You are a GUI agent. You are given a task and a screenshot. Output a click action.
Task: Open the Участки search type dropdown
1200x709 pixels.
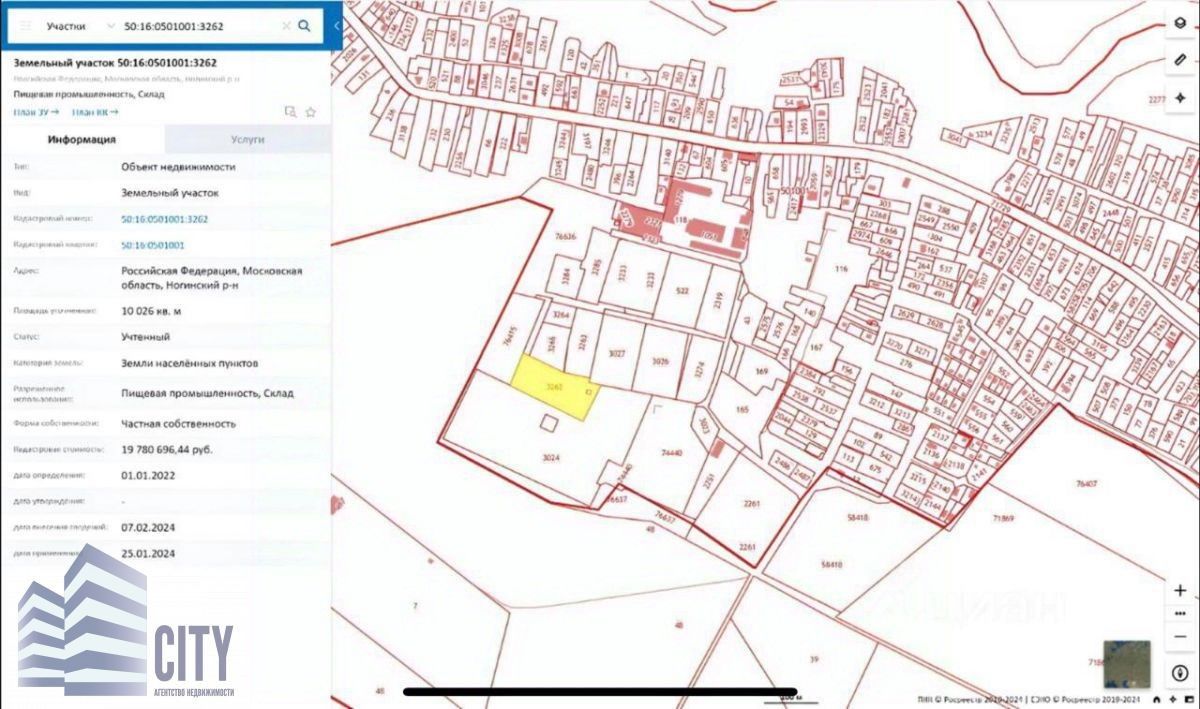pos(80,26)
